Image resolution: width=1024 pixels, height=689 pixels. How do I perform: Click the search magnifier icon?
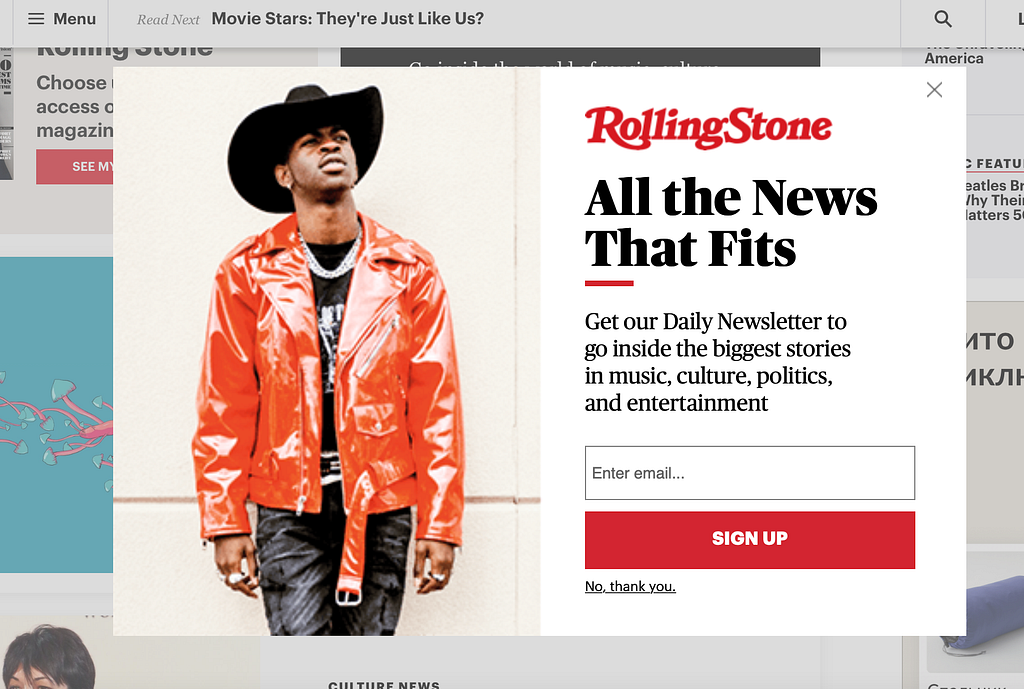942,19
